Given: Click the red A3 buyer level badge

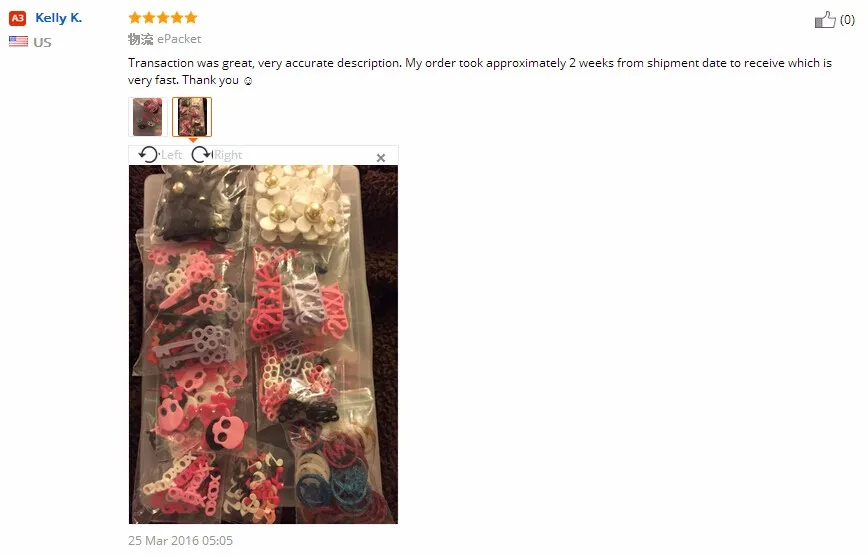Looking at the screenshot, I should 18,18.
